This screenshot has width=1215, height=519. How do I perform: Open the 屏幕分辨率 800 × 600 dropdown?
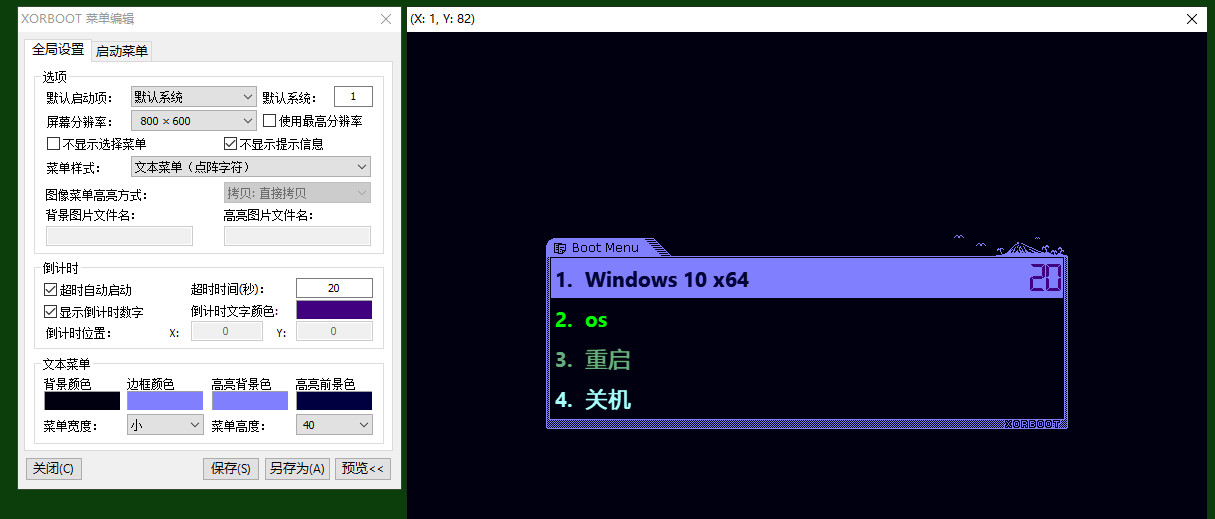click(x=194, y=121)
